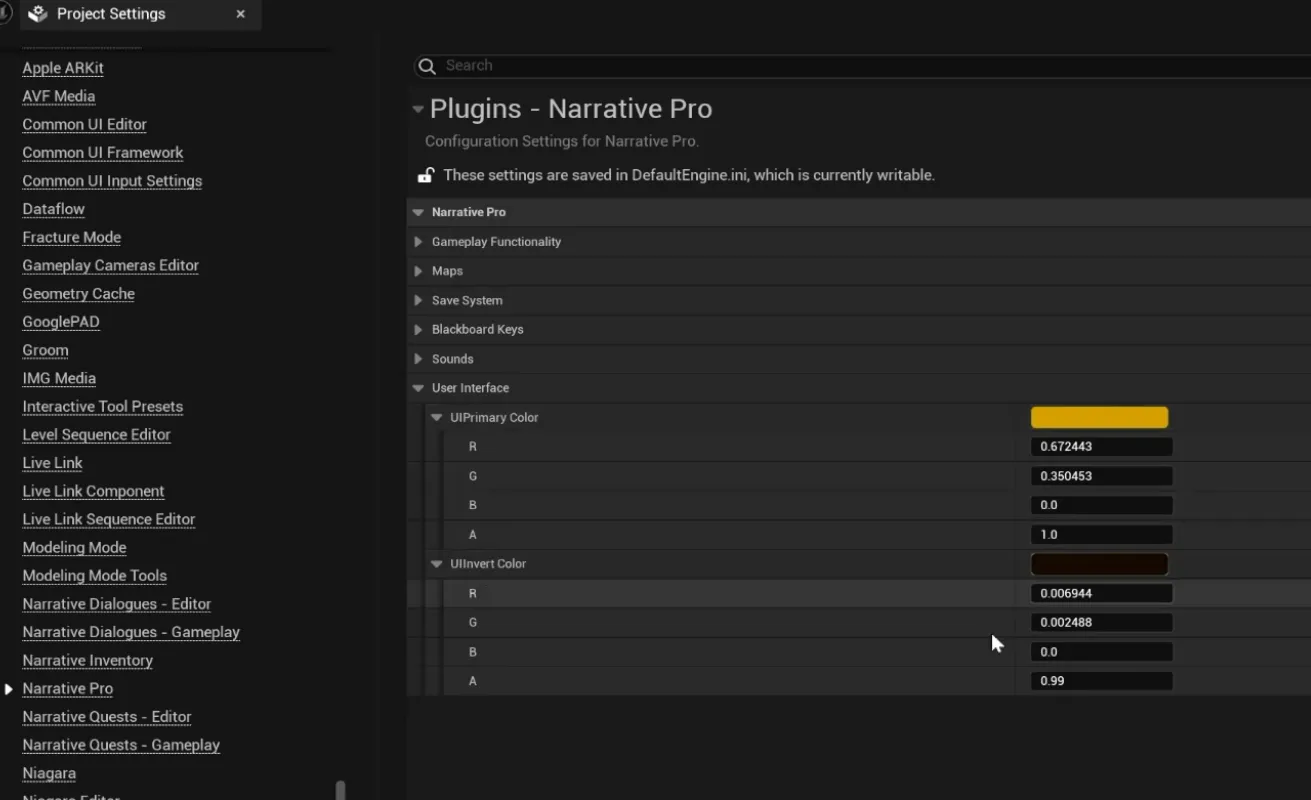Select Narrative Pro in the sidebar

pos(67,689)
